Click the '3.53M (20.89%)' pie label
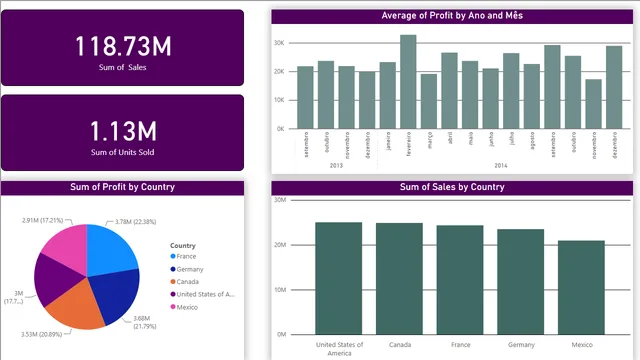Screen dimensions: 640x360 (42, 334)
